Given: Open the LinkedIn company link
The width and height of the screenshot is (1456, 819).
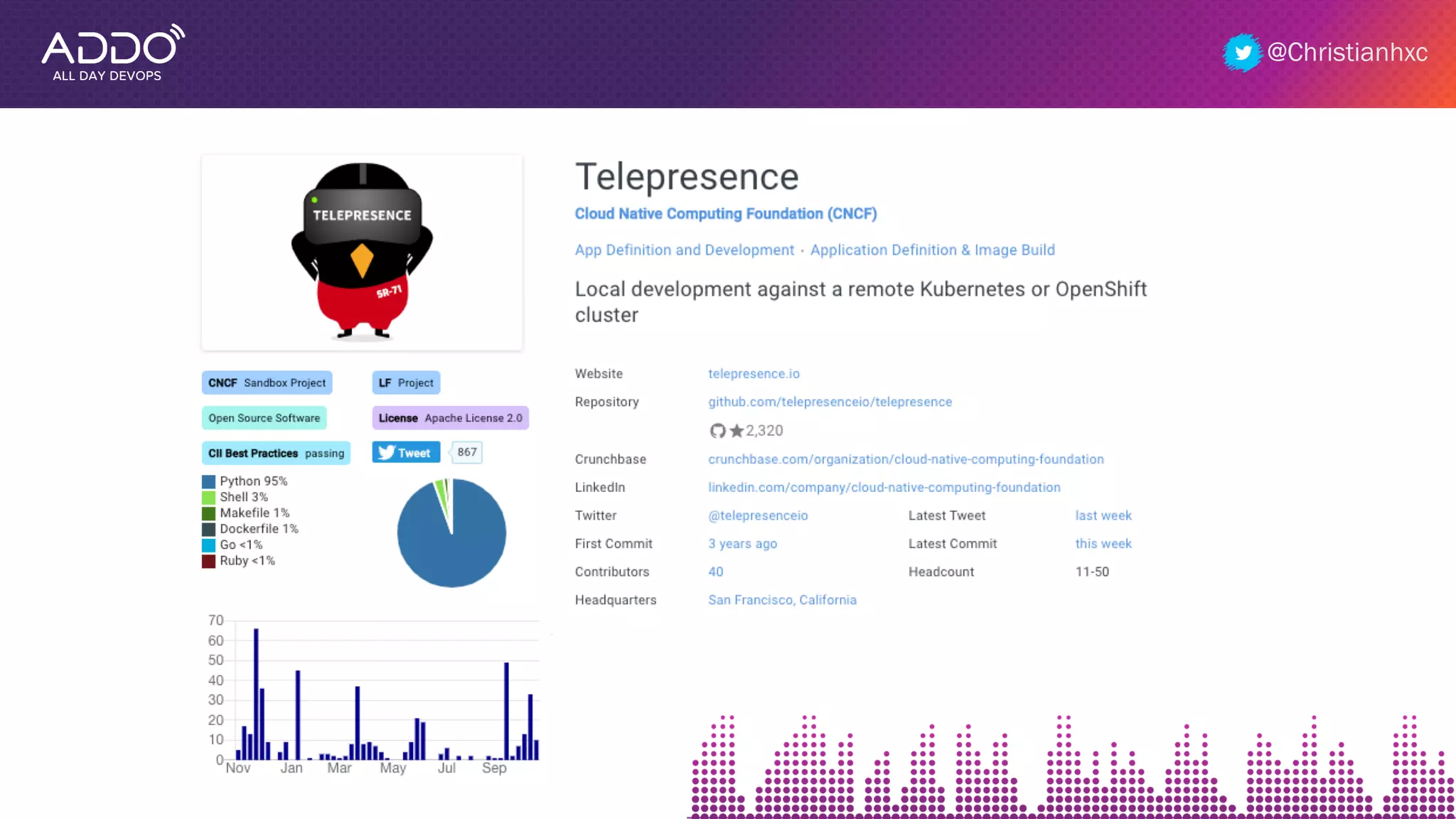Looking at the screenshot, I should tap(884, 488).
